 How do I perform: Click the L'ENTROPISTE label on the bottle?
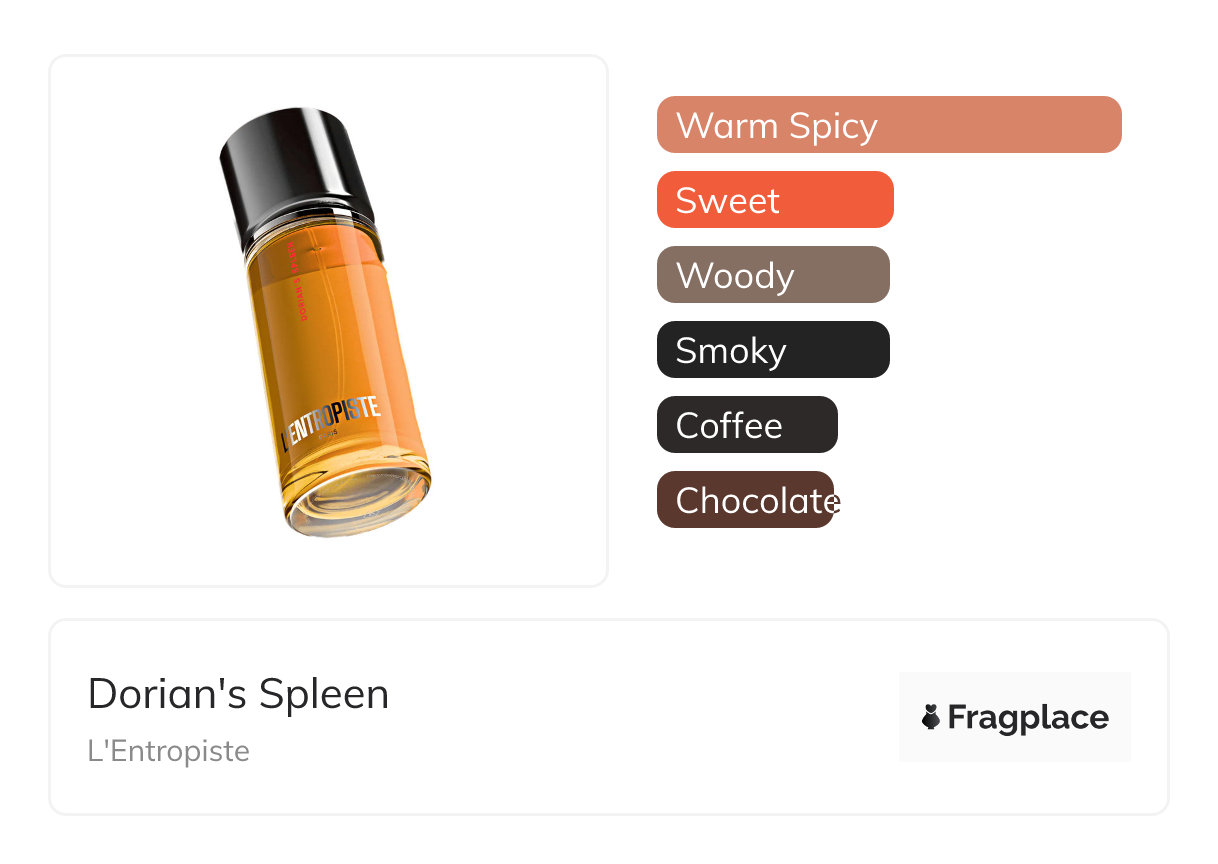click(330, 420)
